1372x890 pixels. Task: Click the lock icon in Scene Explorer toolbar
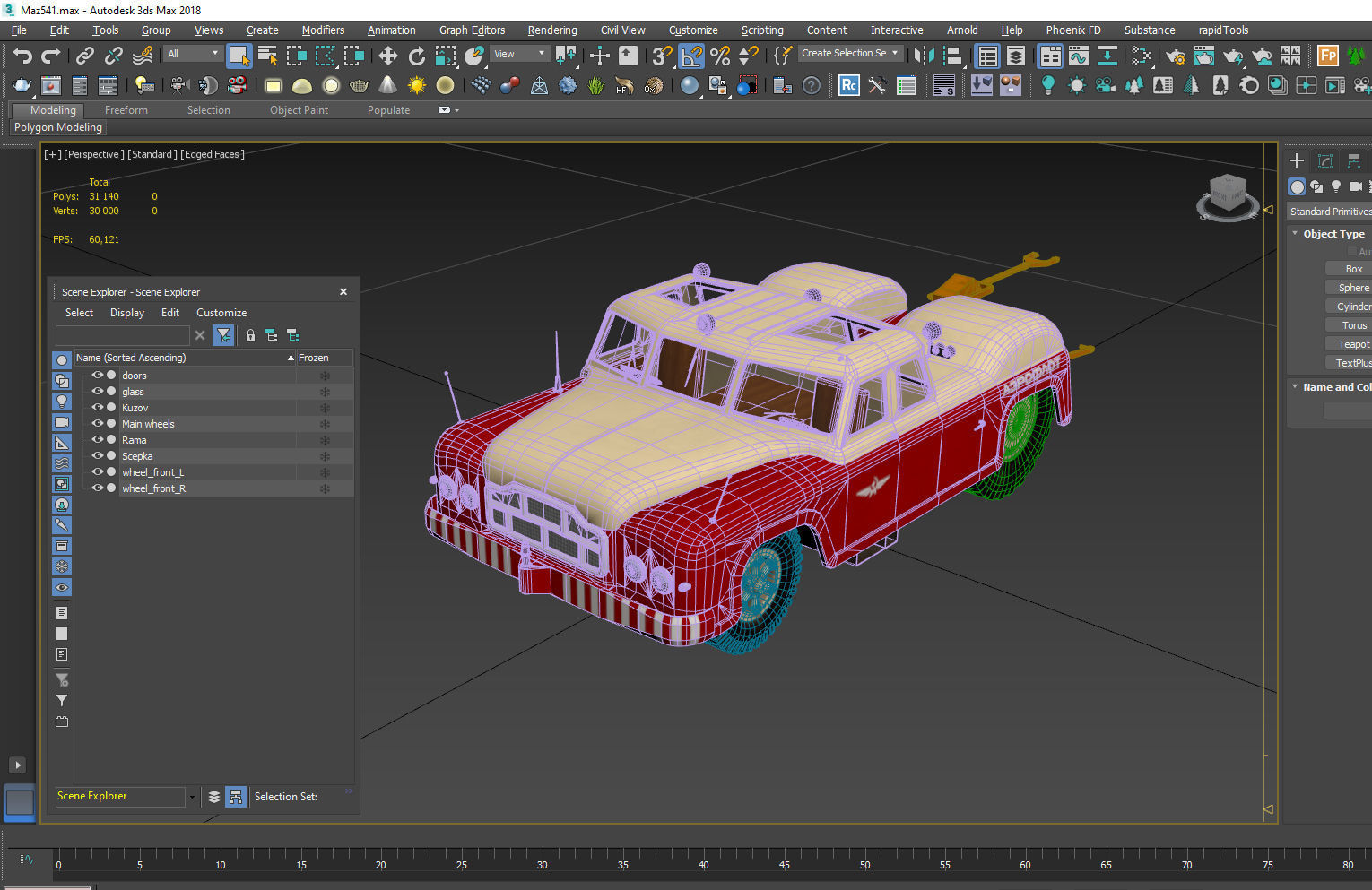pyautogui.click(x=250, y=335)
